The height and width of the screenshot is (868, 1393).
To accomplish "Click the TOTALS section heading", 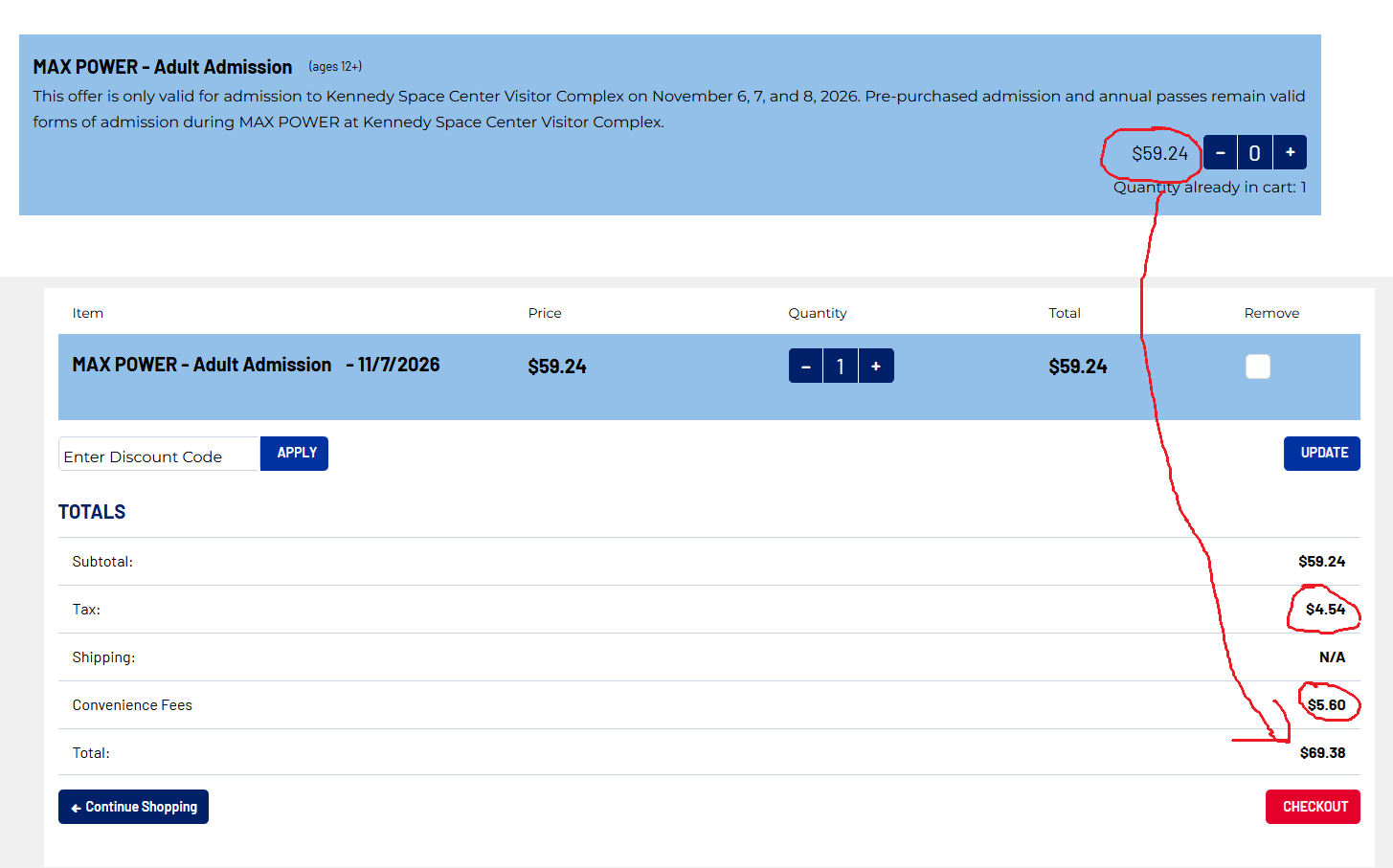I will tap(92, 512).
